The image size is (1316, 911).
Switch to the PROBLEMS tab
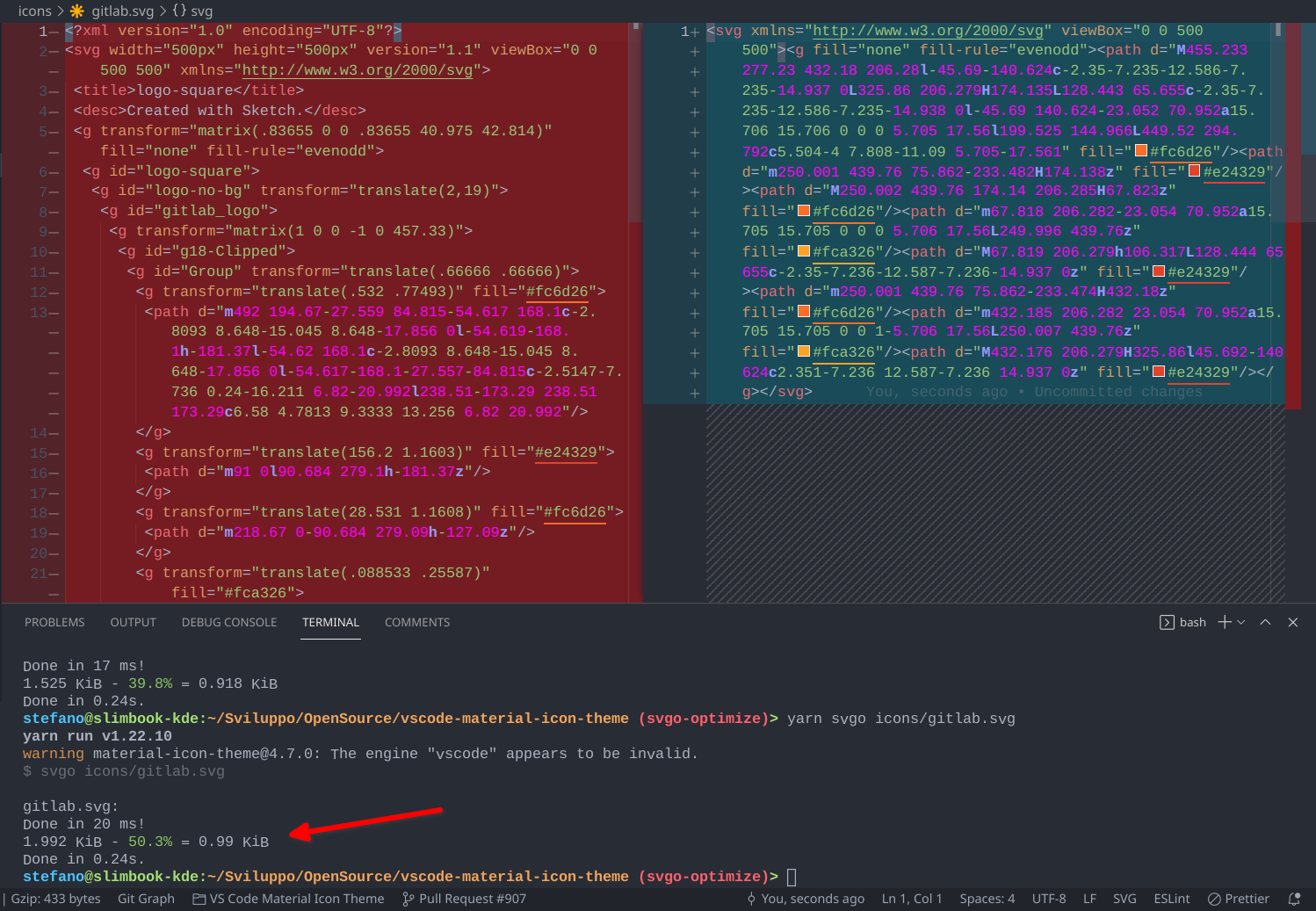54,622
